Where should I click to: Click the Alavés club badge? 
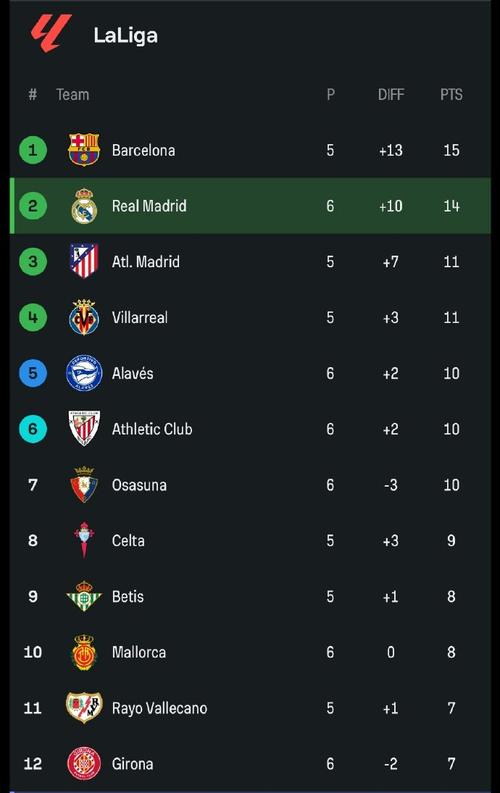pyautogui.click(x=84, y=373)
